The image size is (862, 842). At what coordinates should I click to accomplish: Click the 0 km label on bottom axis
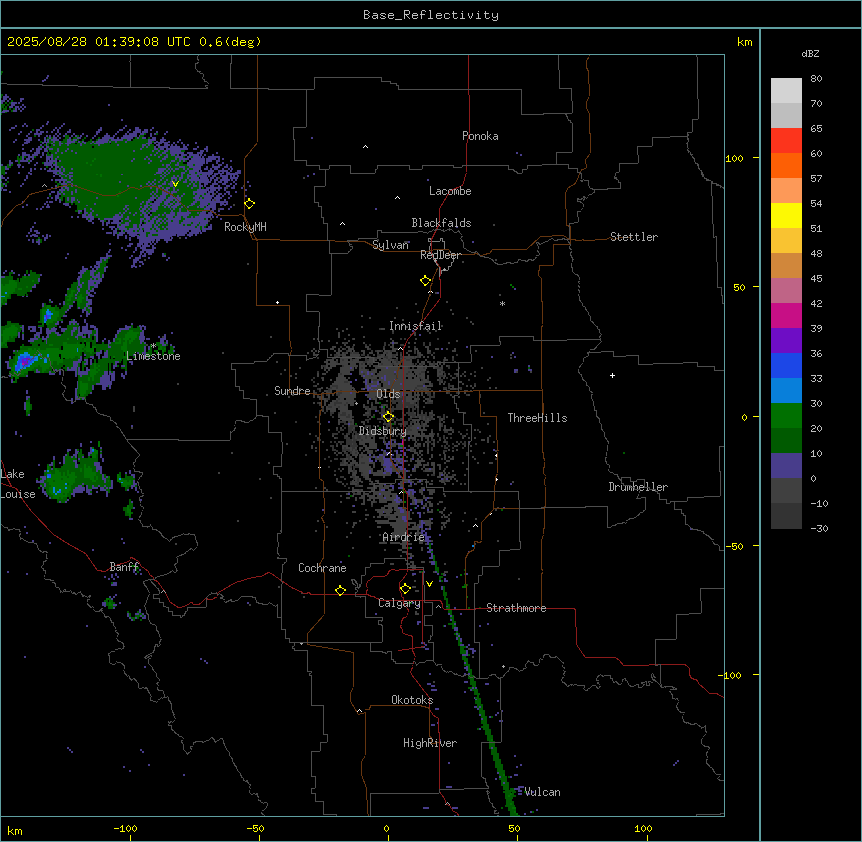click(x=386, y=828)
